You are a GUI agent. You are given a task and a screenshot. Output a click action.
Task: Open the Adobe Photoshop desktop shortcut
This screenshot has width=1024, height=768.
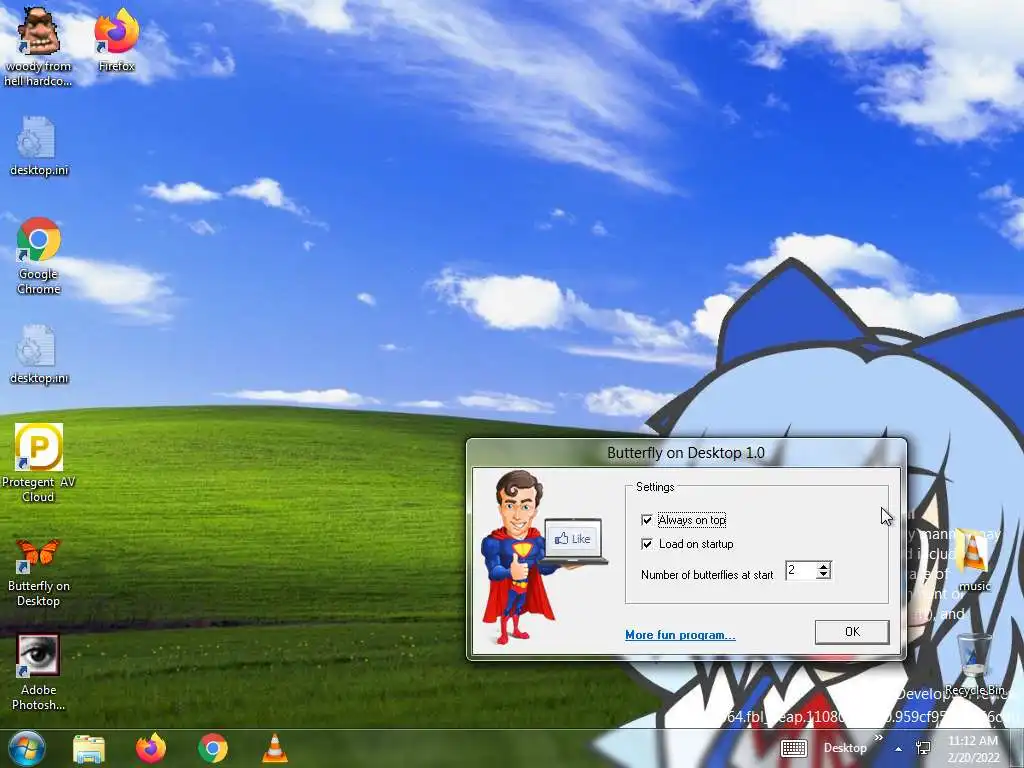[x=39, y=673]
